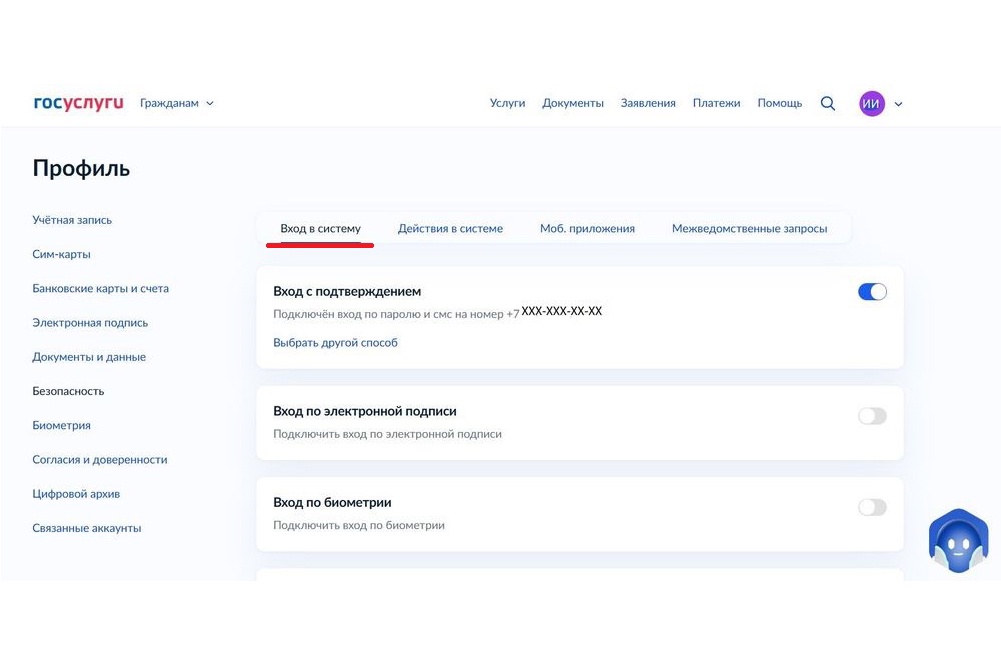The image size is (1001, 668).
Task: Disable the Вход с подтверждением toggle
Action: tap(872, 292)
